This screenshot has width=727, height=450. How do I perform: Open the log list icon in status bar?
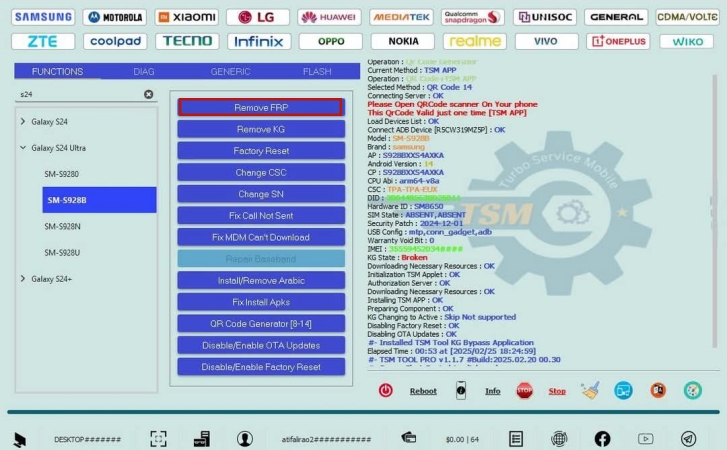point(516,438)
